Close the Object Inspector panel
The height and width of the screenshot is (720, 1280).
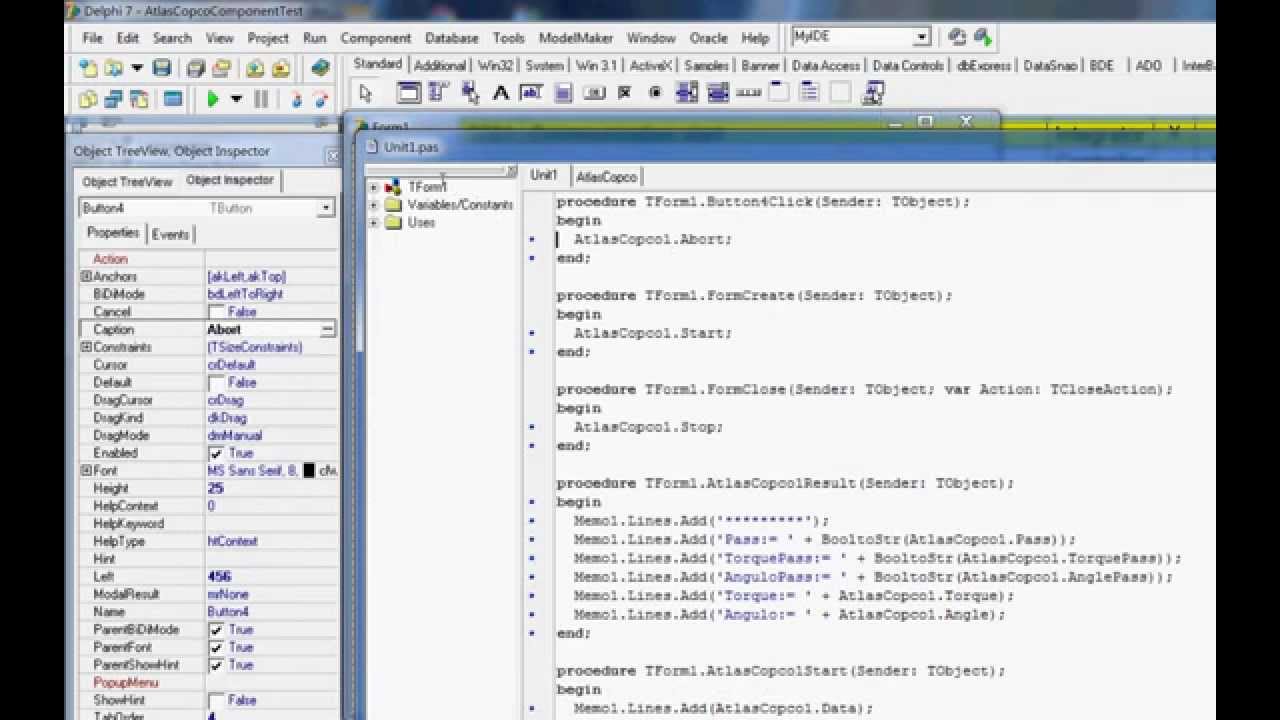(x=332, y=155)
